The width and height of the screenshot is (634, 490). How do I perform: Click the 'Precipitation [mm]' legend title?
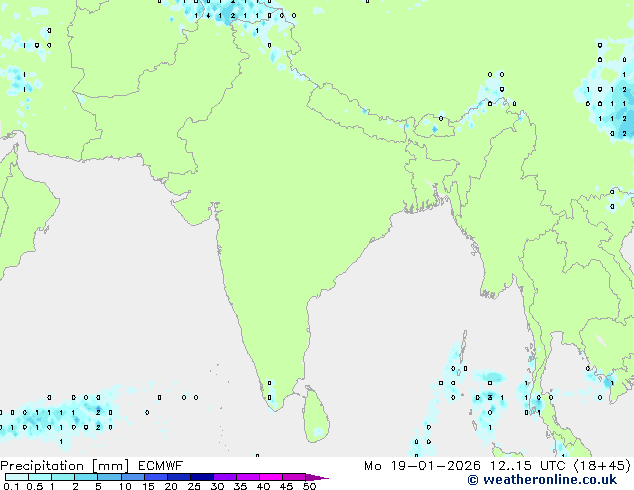[65, 466]
